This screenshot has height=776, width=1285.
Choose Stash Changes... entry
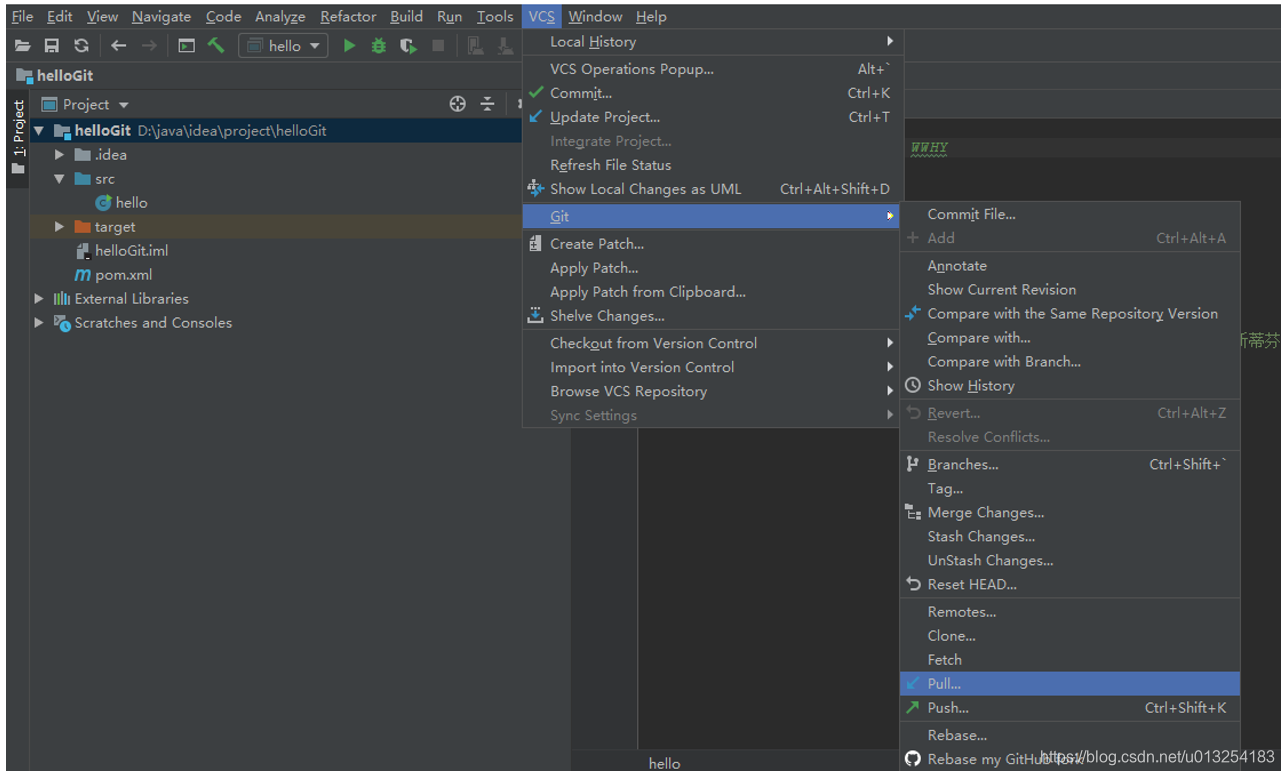(1070, 537)
